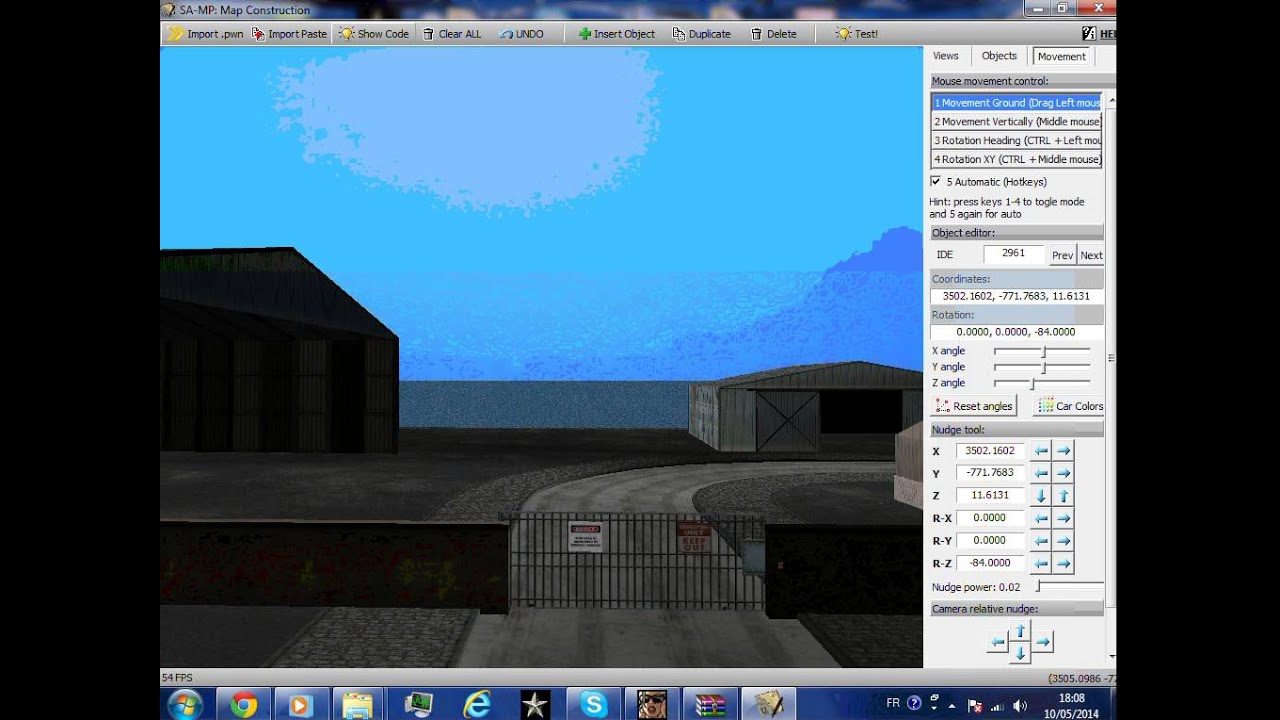1280x720 pixels.
Task: Click the nudge Z value field
Action: tap(991, 495)
